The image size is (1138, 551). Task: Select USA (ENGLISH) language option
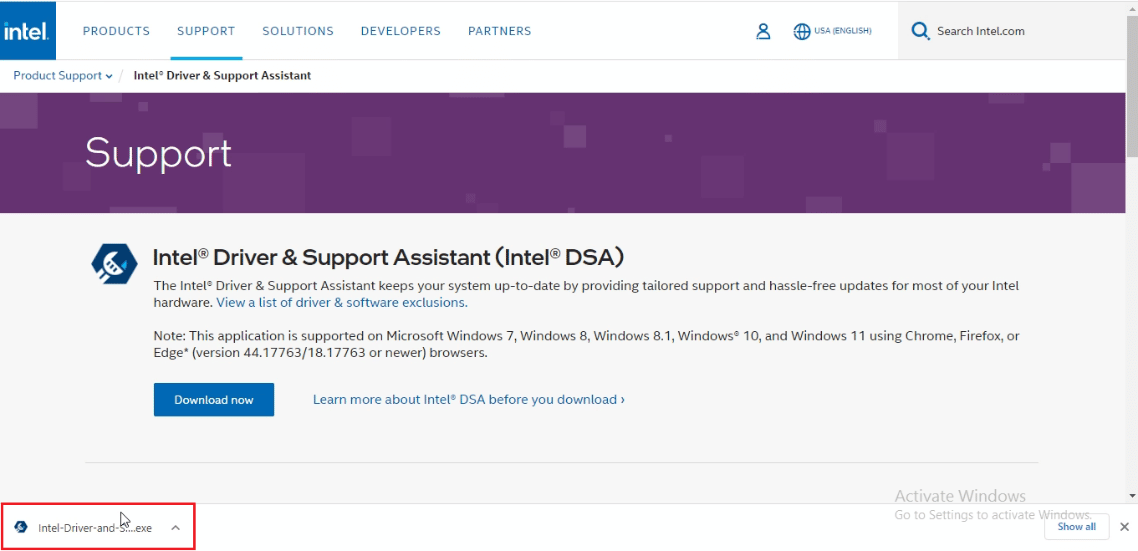[x=843, y=31]
